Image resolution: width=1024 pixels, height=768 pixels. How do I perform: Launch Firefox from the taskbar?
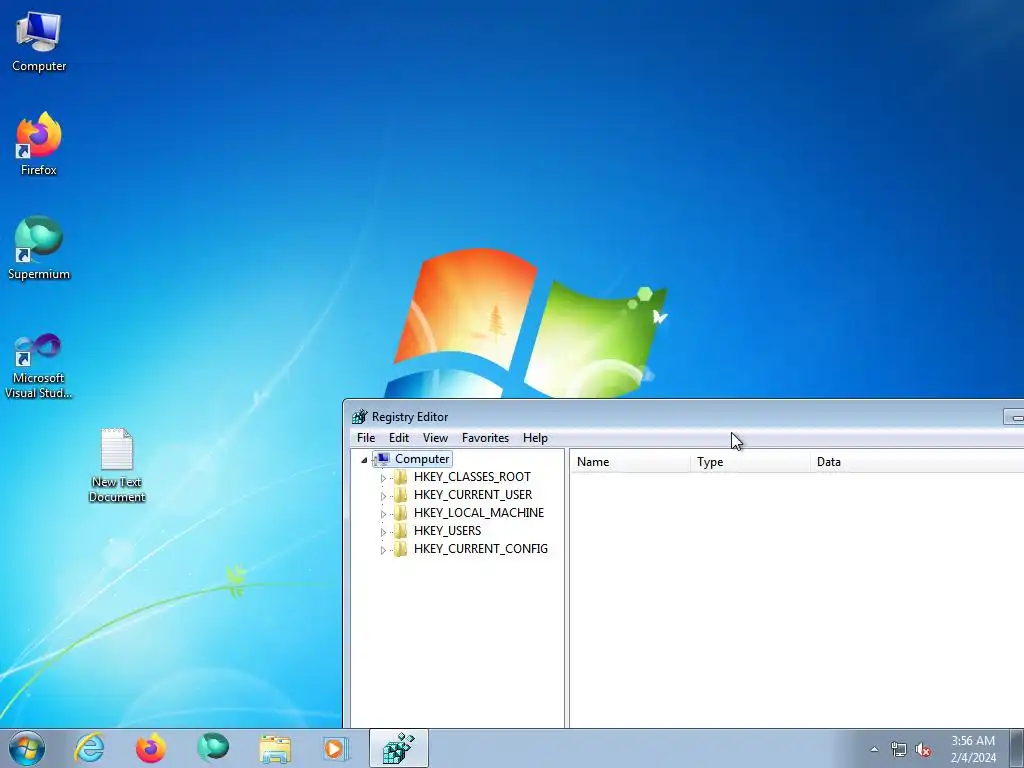tap(150, 748)
